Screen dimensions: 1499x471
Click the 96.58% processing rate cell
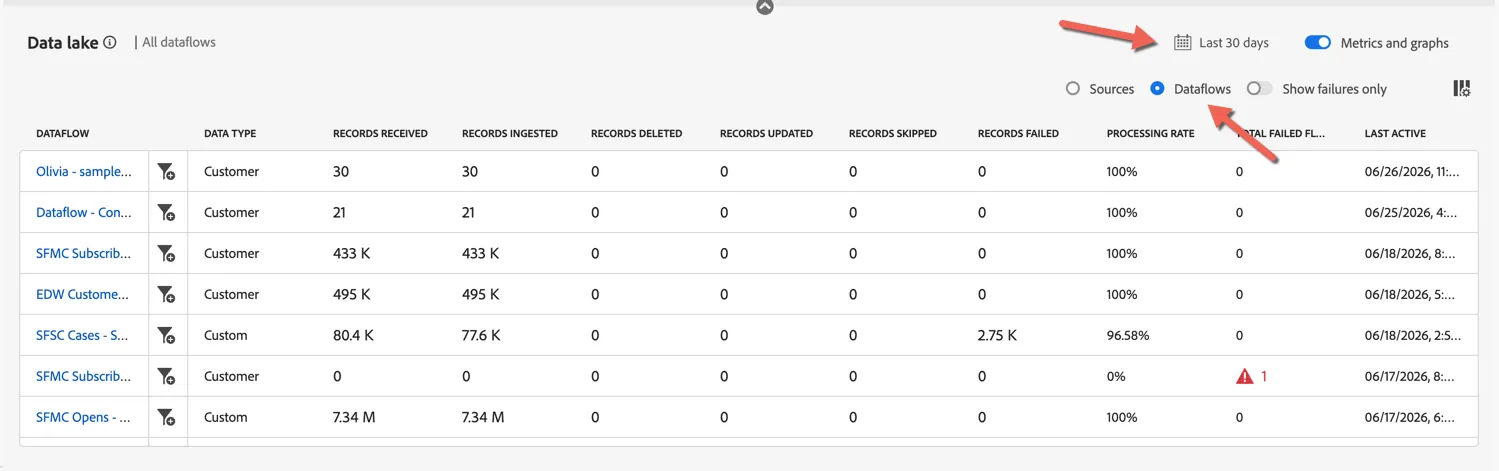coord(1128,336)
